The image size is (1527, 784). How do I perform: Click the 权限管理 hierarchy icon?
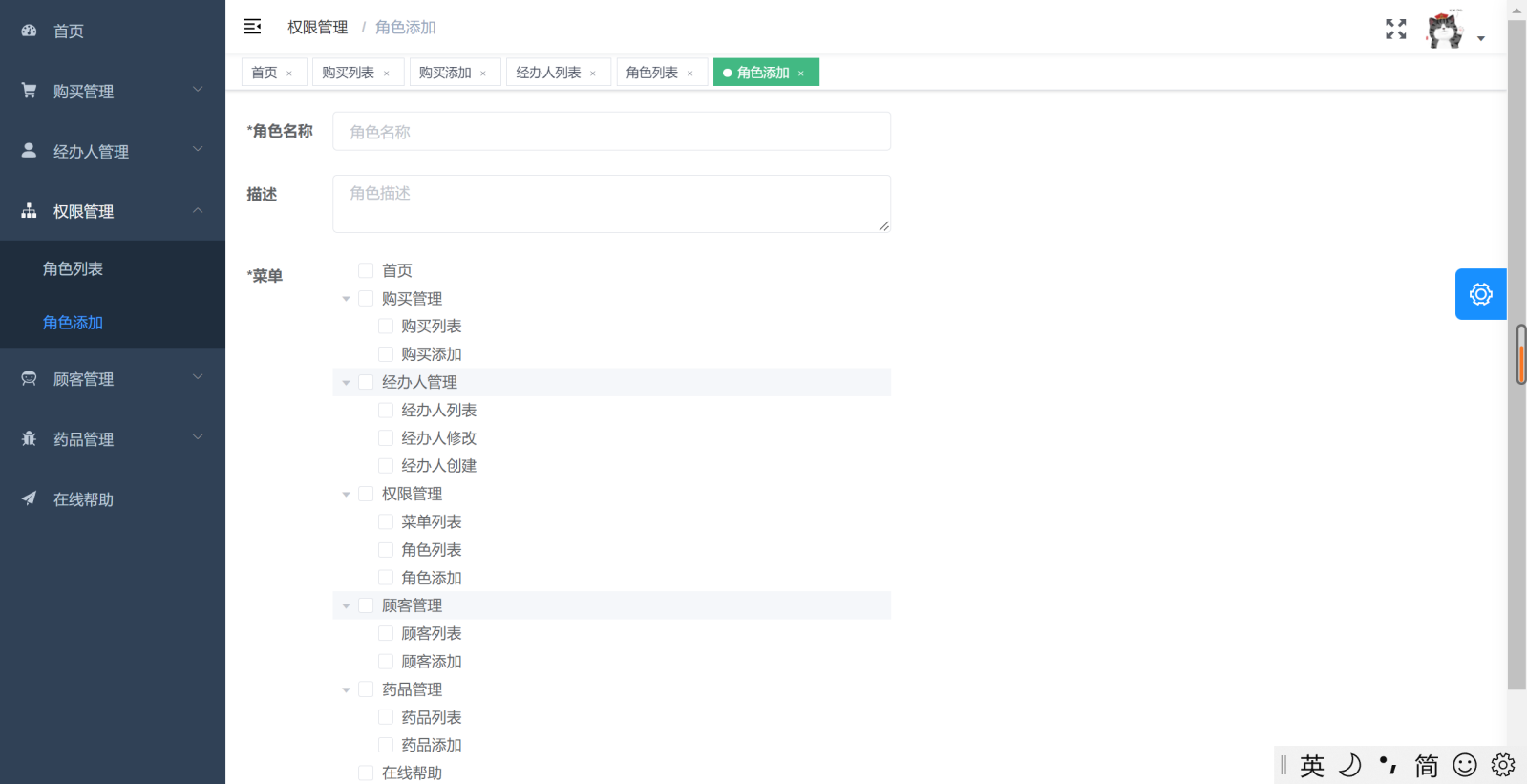tap(30, 211)
